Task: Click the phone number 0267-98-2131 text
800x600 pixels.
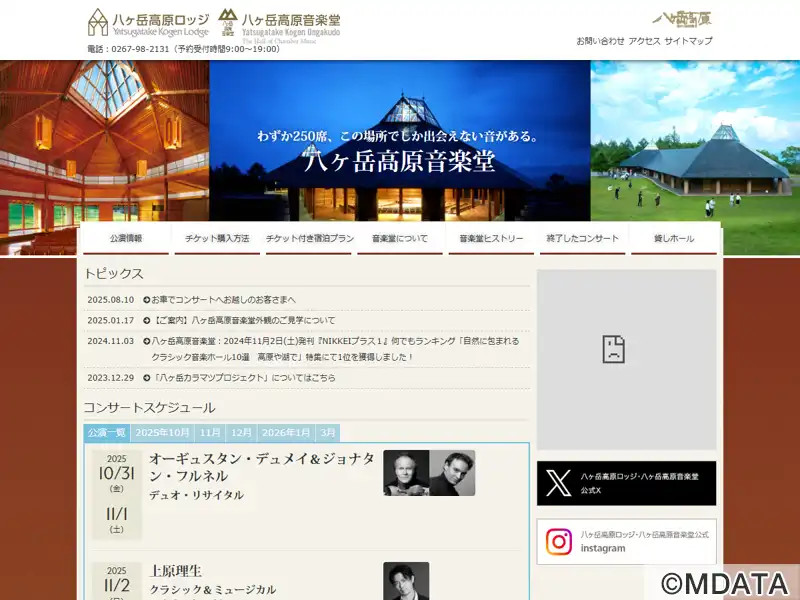Action: [x=140, y=49]
